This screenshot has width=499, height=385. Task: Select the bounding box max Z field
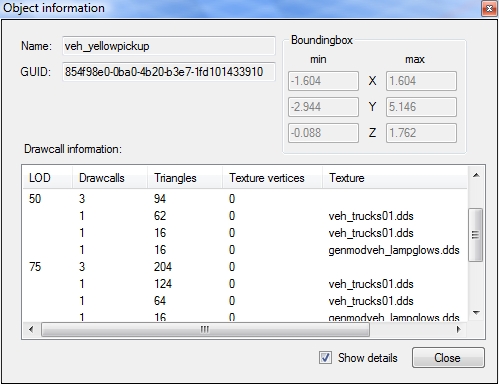click(421, 133)
